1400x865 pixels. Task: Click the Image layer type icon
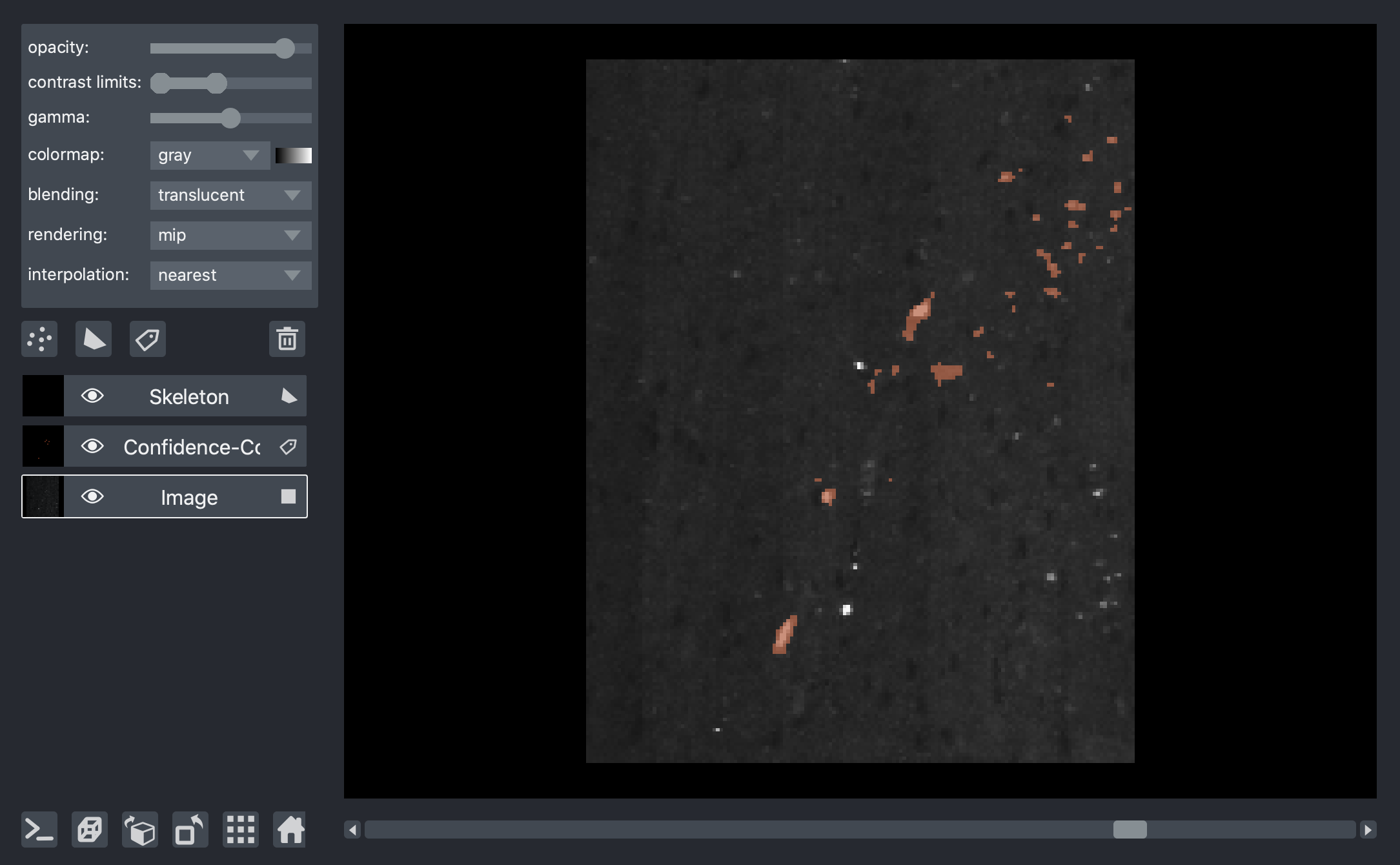(289, 496)
